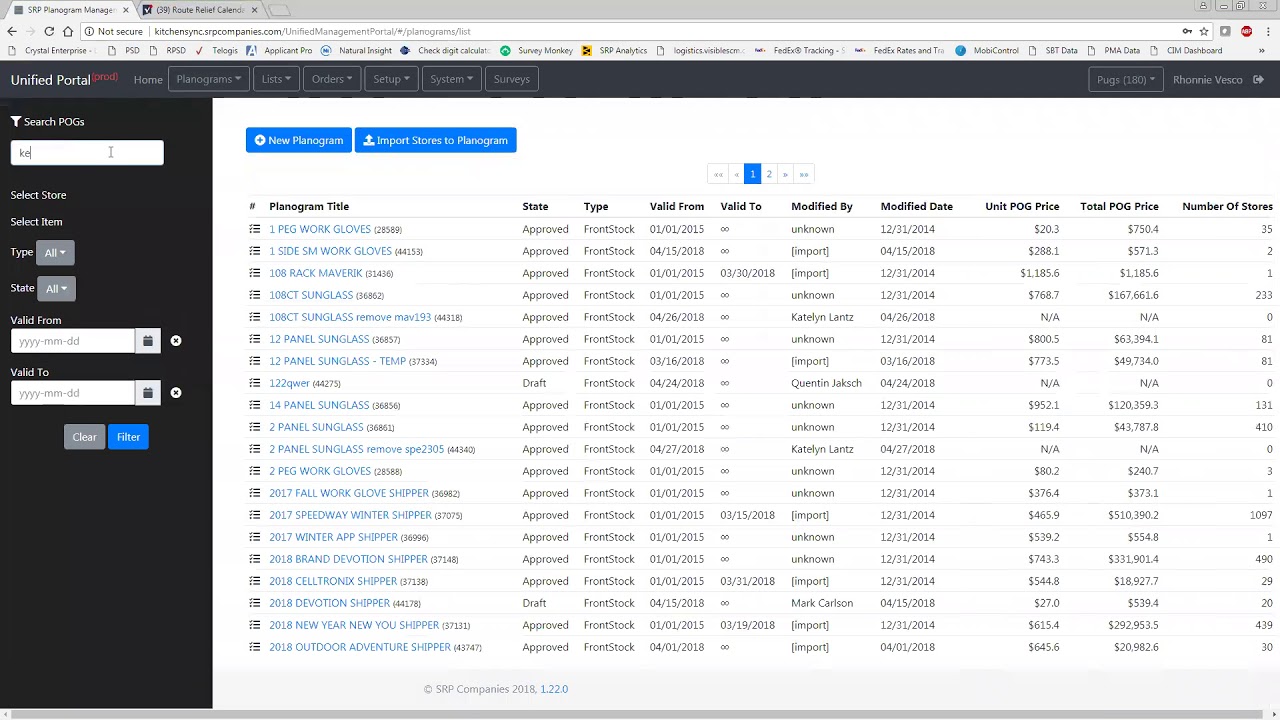Go to browser home page

67,31
